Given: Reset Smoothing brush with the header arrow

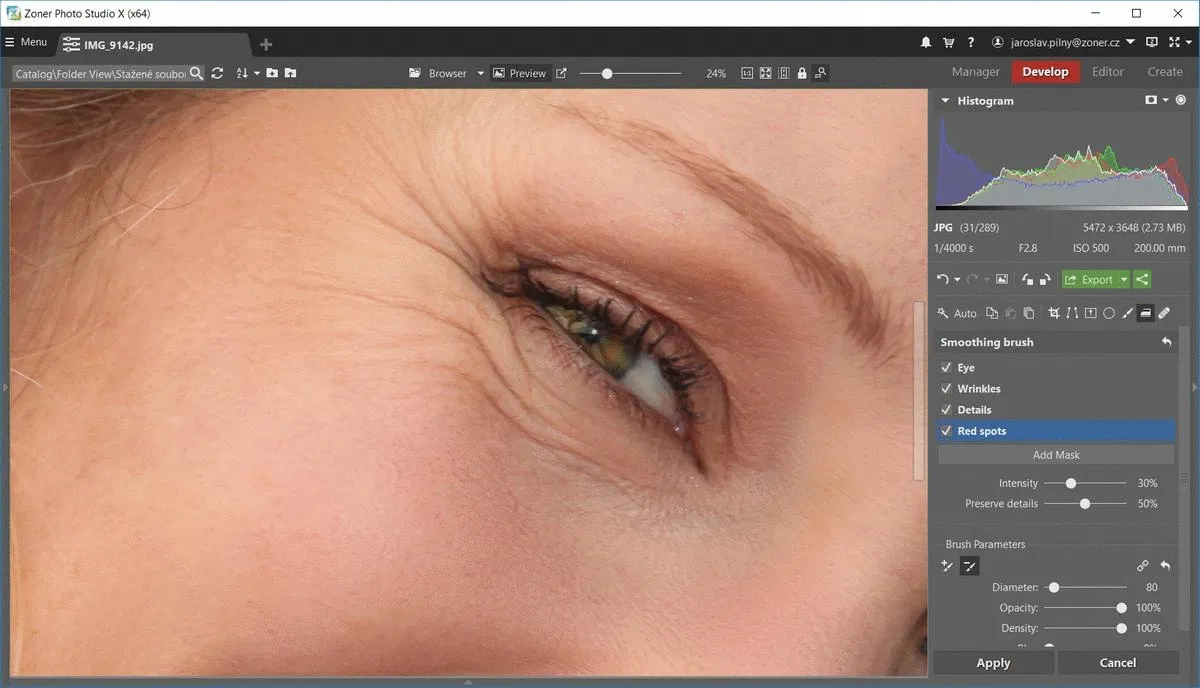Looking at the screenshot, I should (x=1166, y=342).
